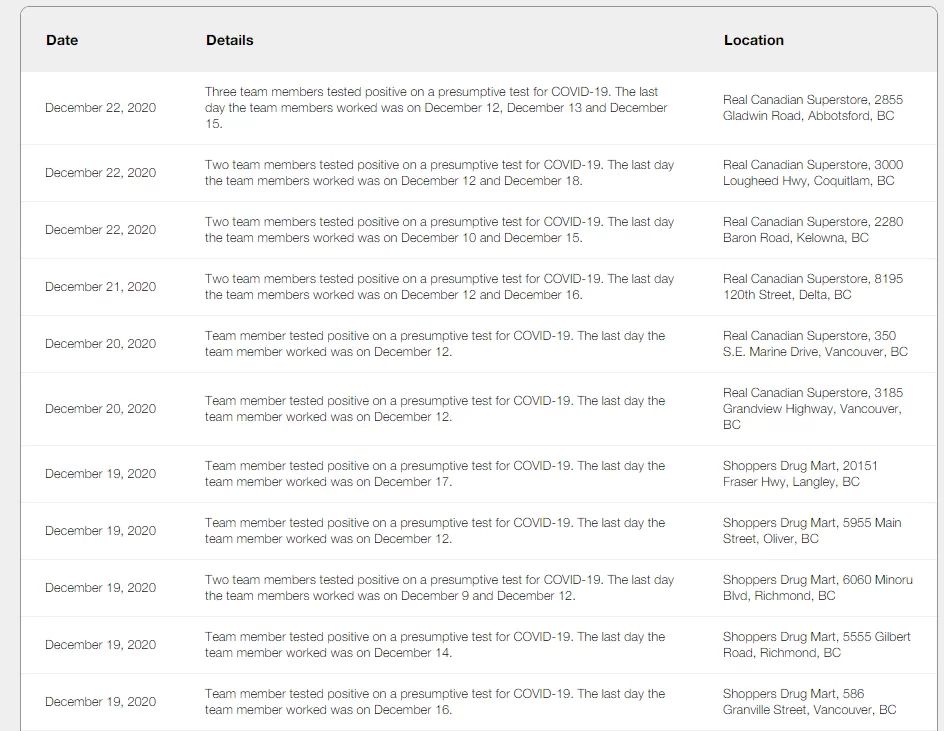Click the Location column header
Image resolution: width=944 pixels, height=731 pixels.
point(754,40)
